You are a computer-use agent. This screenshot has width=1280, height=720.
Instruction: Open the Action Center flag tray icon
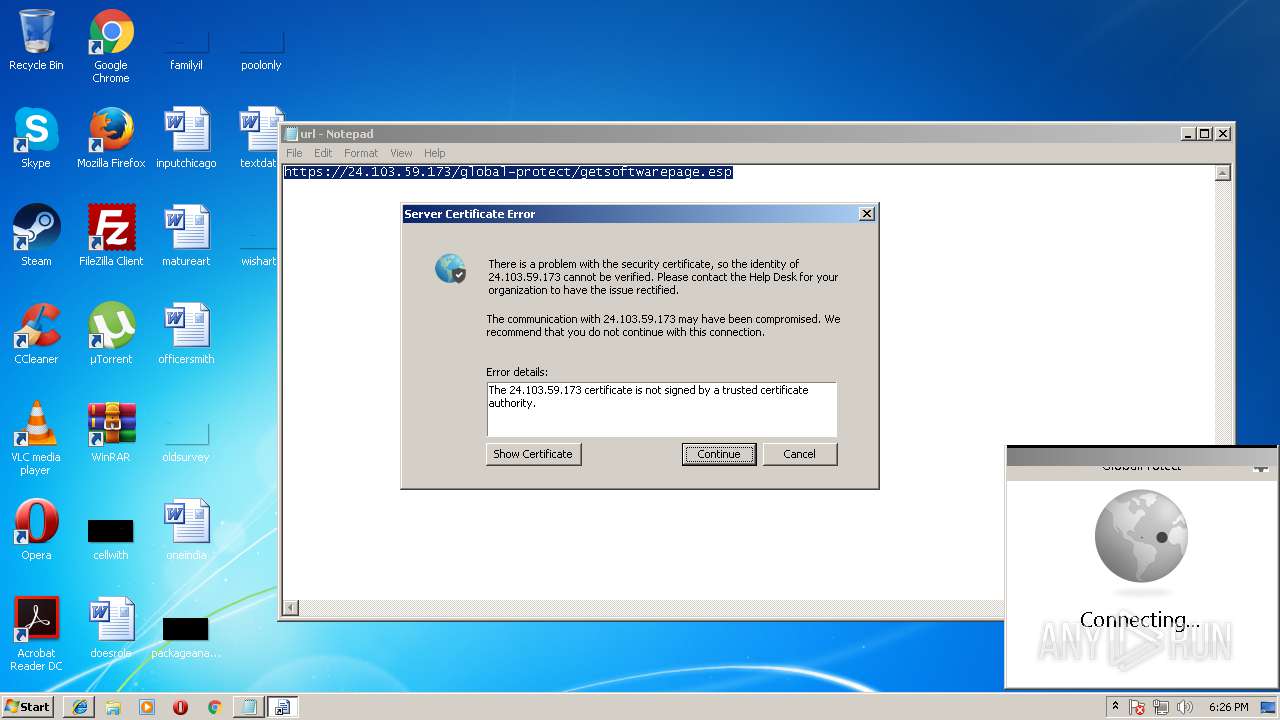pos(1137,707)
